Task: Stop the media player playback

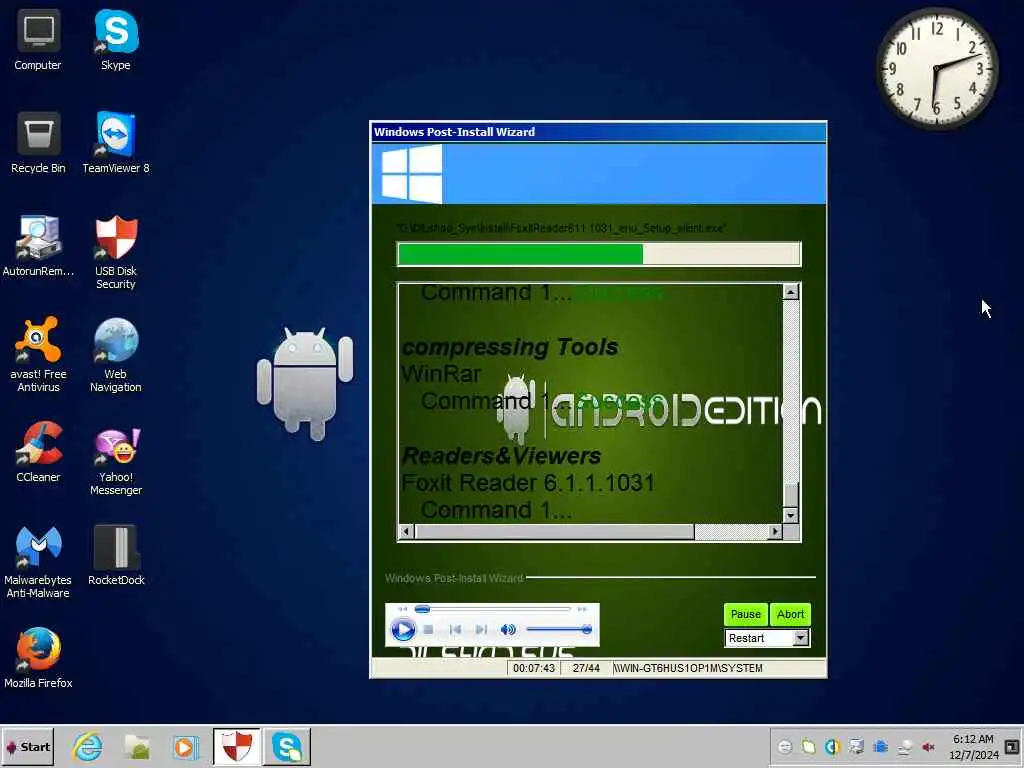Action: coord(428,630)
